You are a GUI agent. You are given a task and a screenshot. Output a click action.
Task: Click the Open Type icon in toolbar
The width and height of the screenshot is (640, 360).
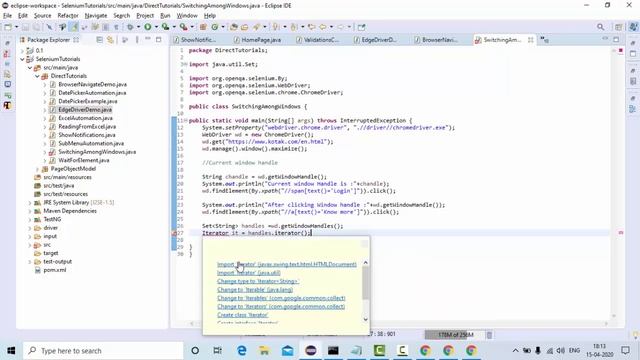click(x=234, y=27)
